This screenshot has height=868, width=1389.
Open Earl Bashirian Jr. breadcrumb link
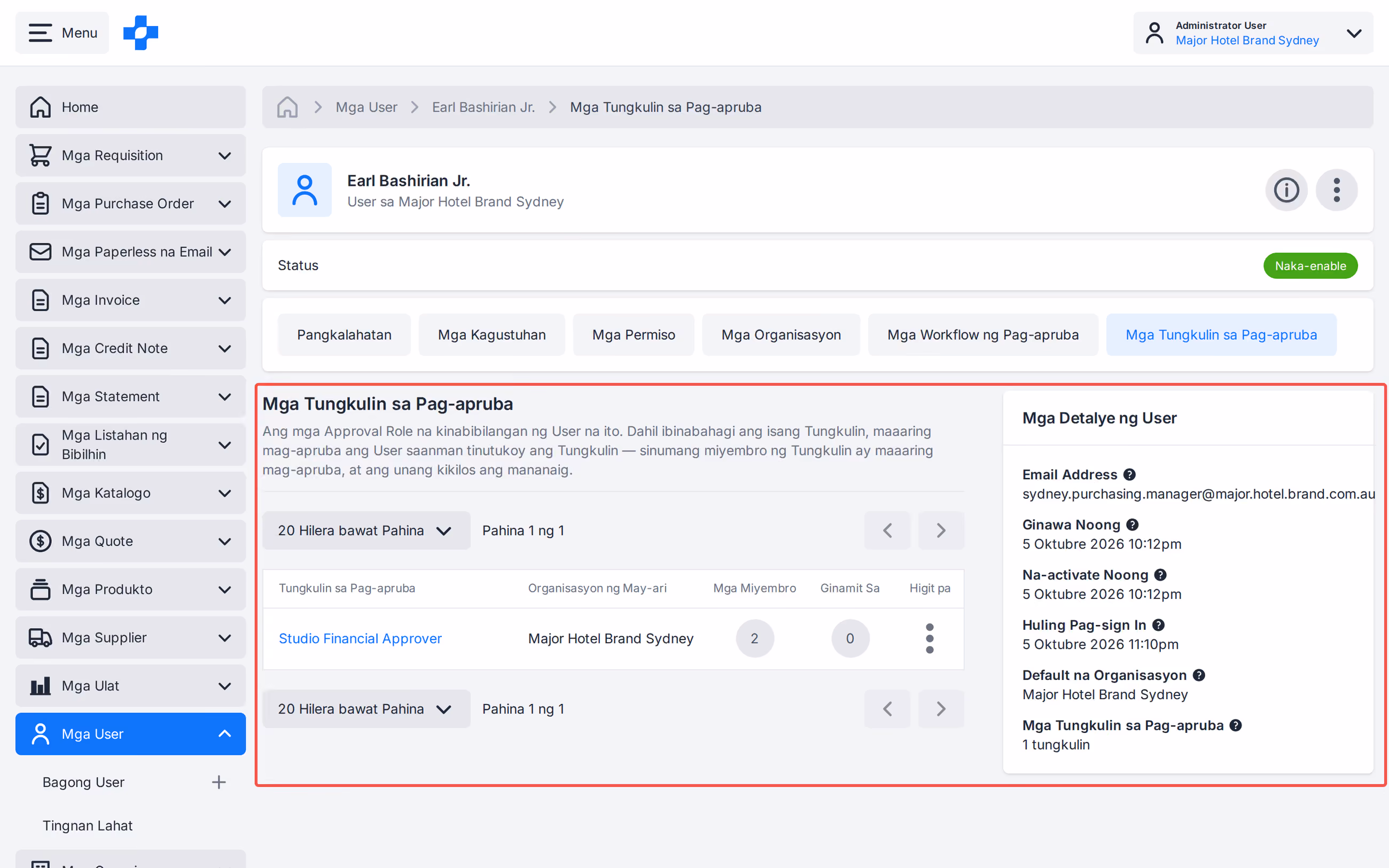[x=483, y=107]
